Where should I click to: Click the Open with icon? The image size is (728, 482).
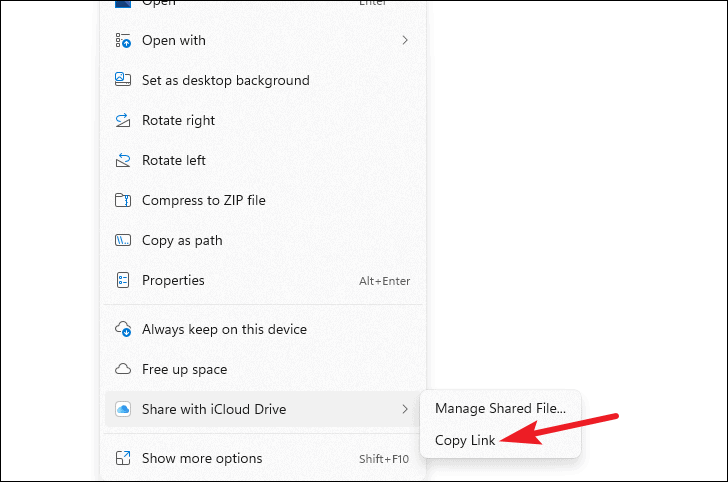tap(123, 40)
